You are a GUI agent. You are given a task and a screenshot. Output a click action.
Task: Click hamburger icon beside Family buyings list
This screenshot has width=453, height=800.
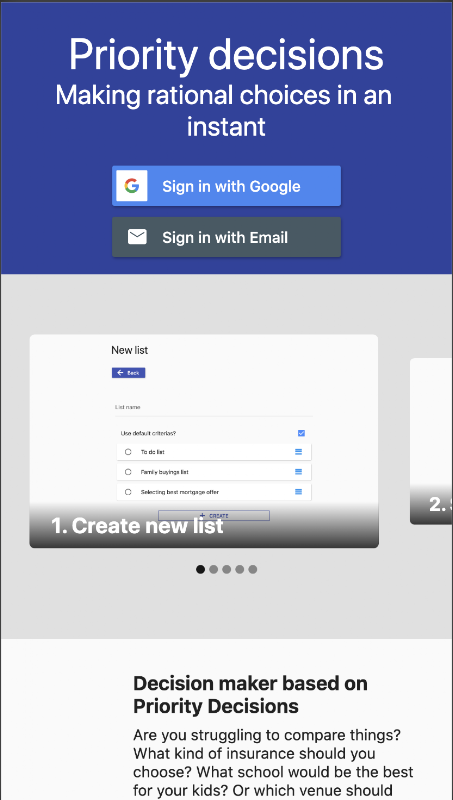tap(298, 472)
